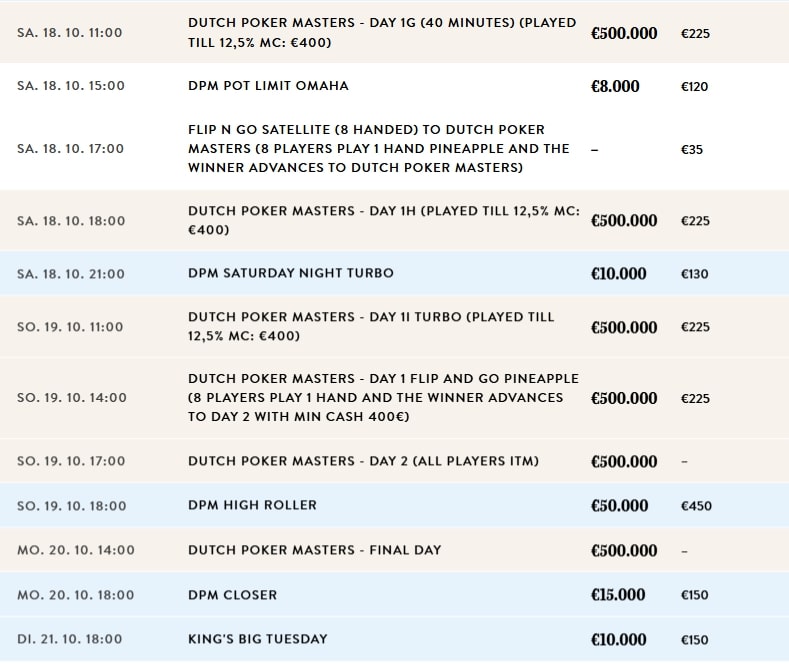Click the DPM Closer event name
The height and width of the screenshot is (664, 789).
click(232, 595)
